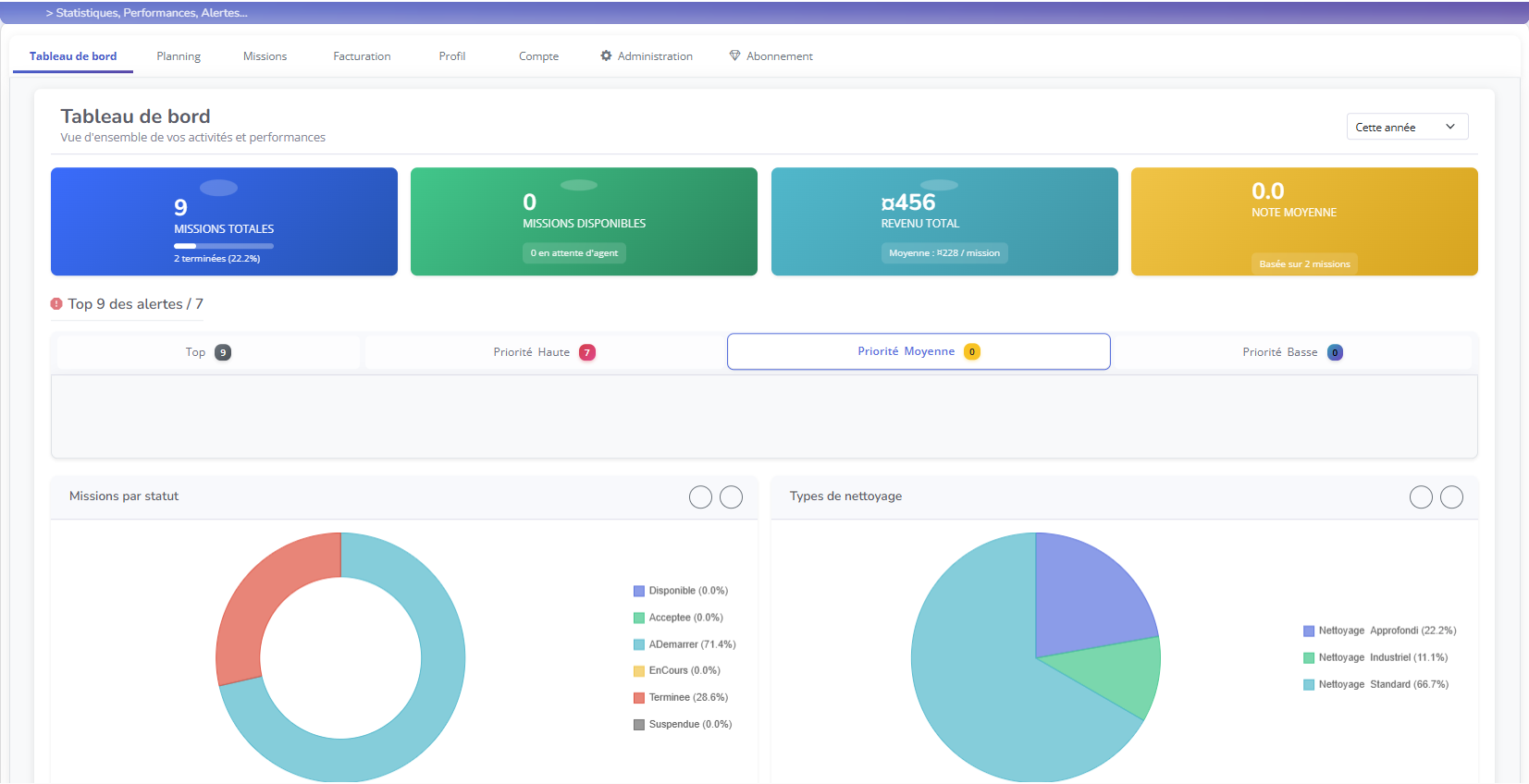Viewport: 1529px width, 784px height.
Task: Click right circular button in Missions par statut header
Action: click(731, 497)
